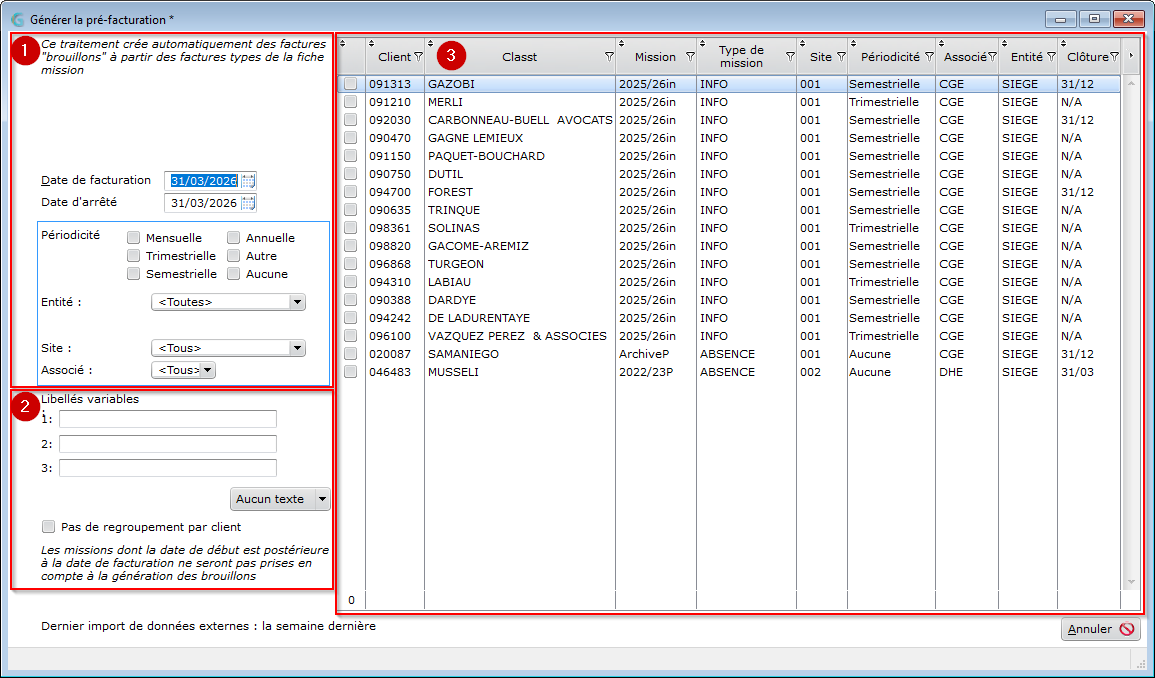Enable the Trimestrielle periodicity checkbox

point(133,256)
